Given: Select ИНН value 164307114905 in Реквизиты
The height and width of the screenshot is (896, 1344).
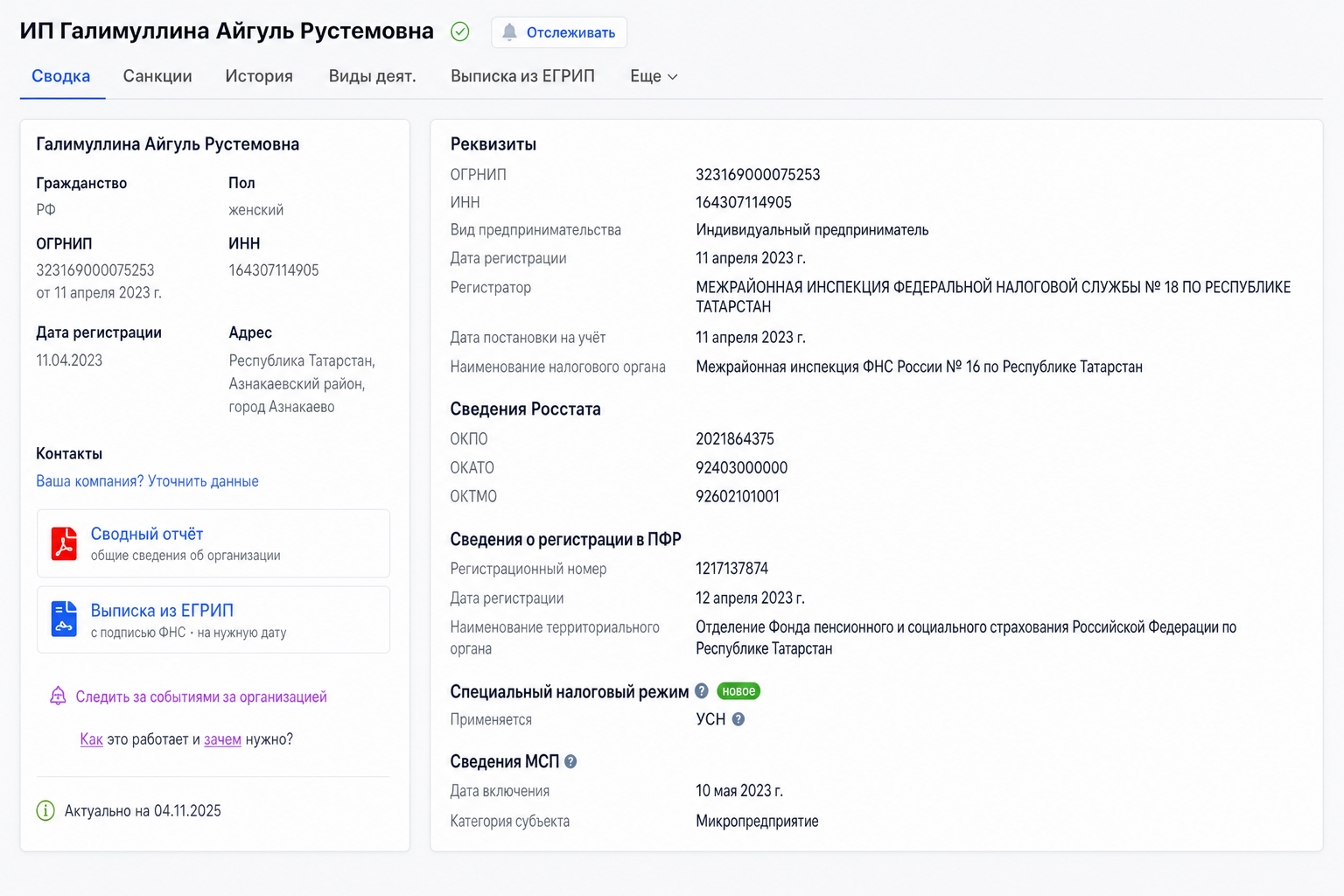Looking at the screenshot, I should [x=744, y=202].
